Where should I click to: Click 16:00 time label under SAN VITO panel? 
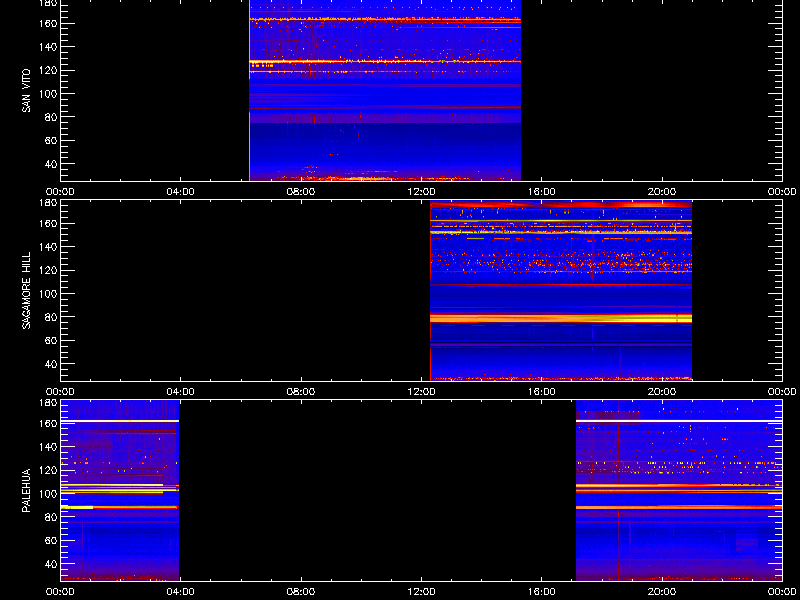click(x=542, y=192)
